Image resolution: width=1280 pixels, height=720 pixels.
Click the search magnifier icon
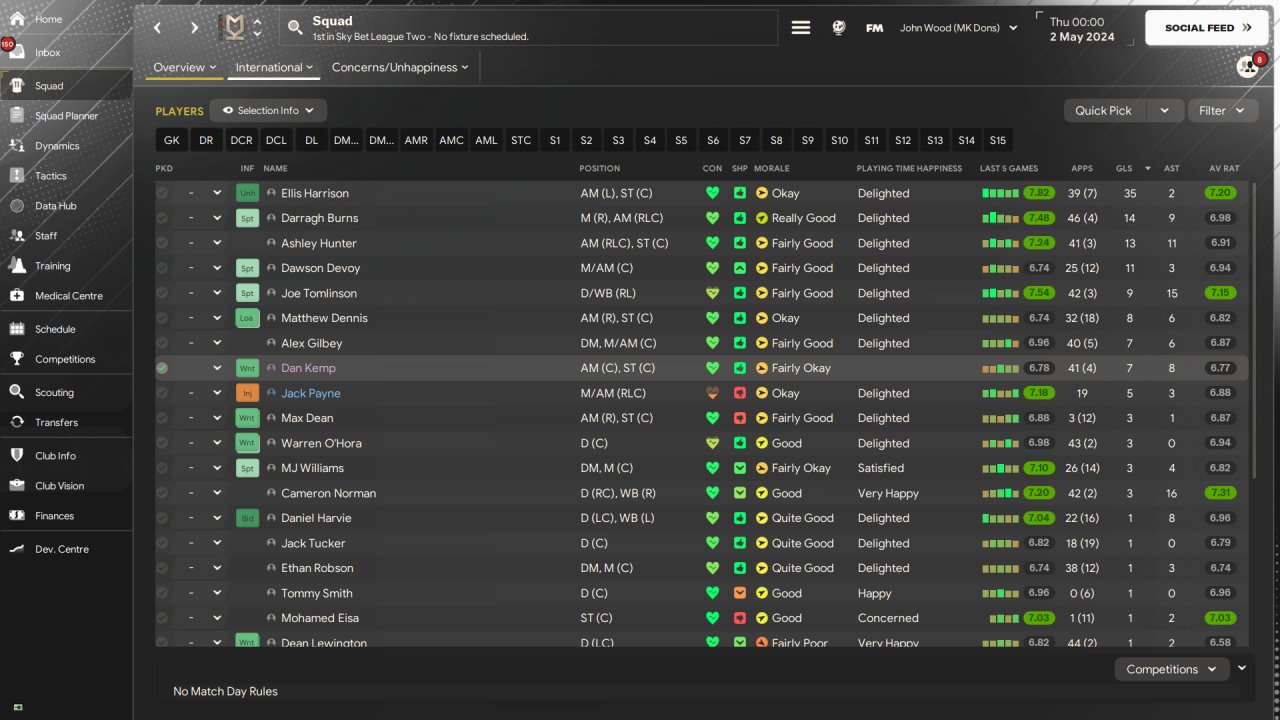click(295, 28)
